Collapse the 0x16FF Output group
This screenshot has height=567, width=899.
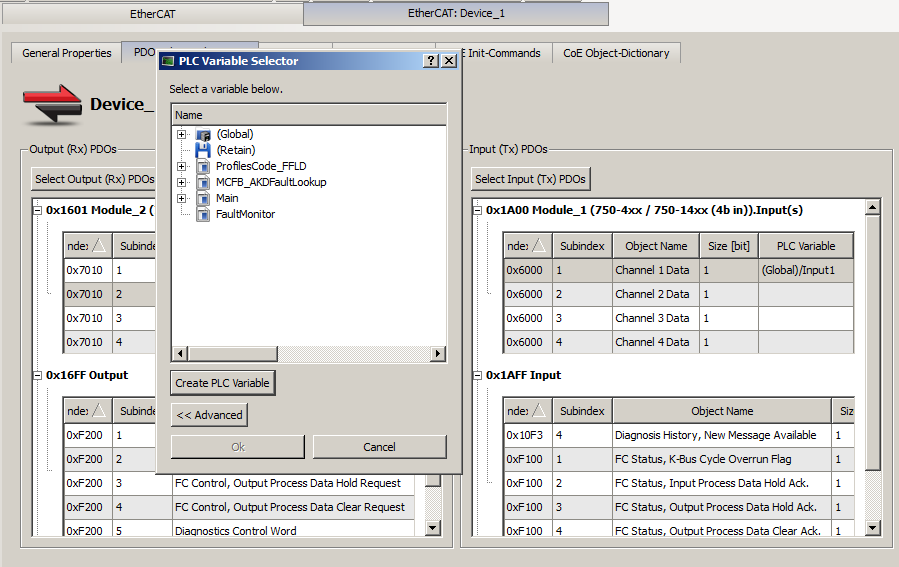pos(37,376)
